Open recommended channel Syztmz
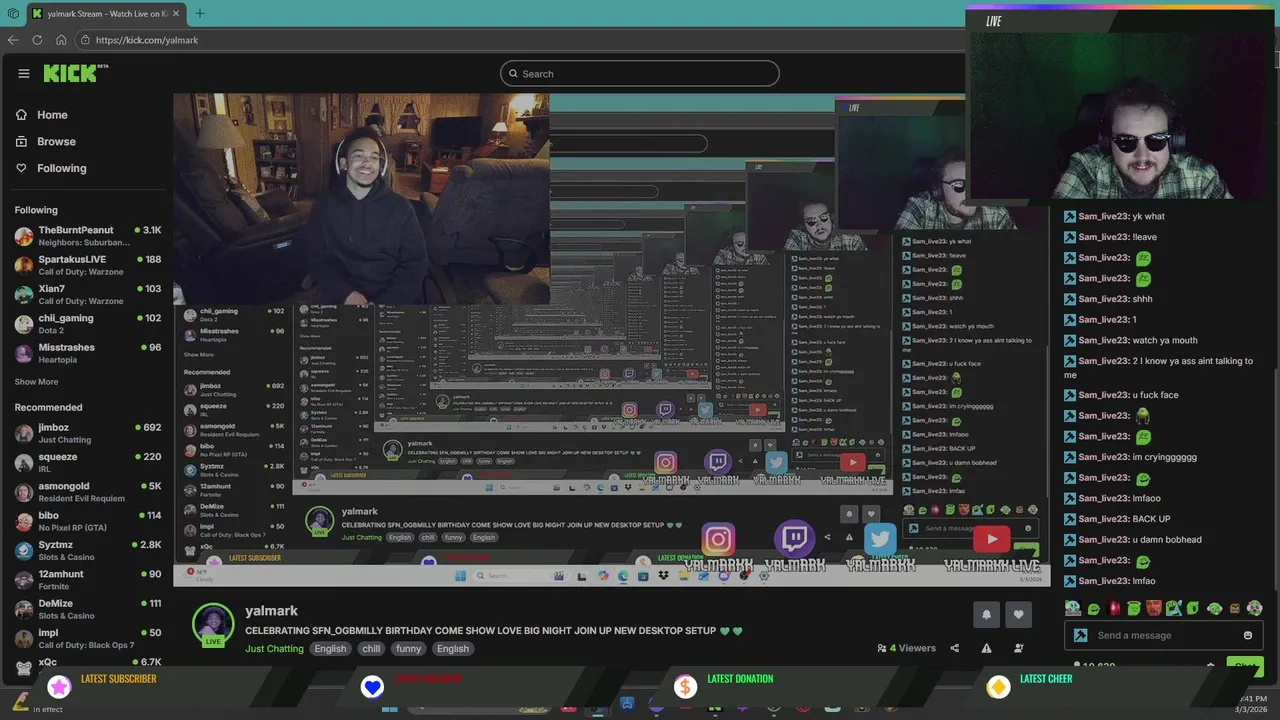 pos(88,550)
